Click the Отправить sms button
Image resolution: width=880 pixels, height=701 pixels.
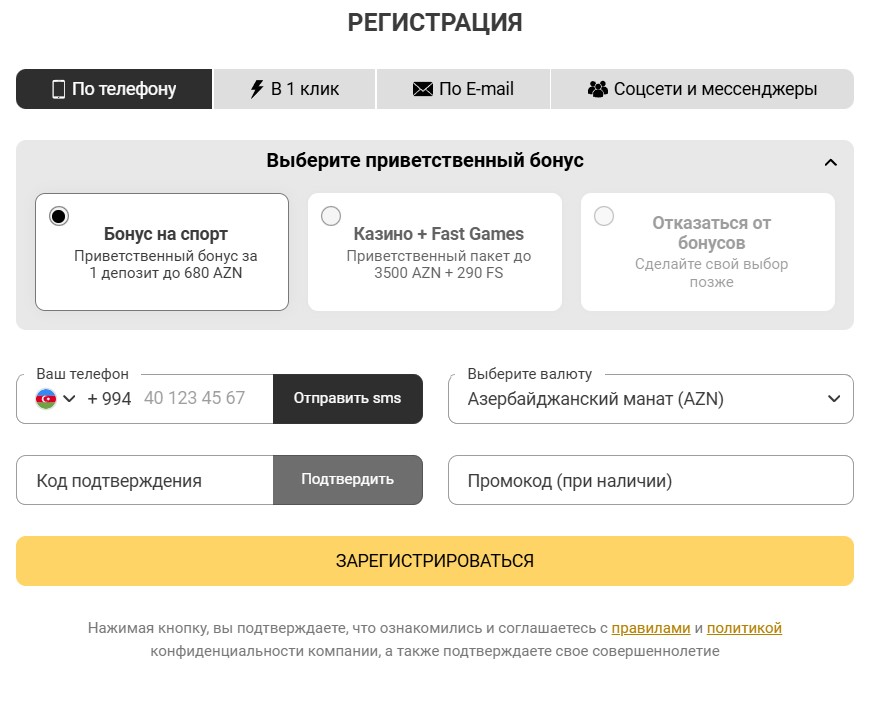pyautogui.click(x=348, y=398)
